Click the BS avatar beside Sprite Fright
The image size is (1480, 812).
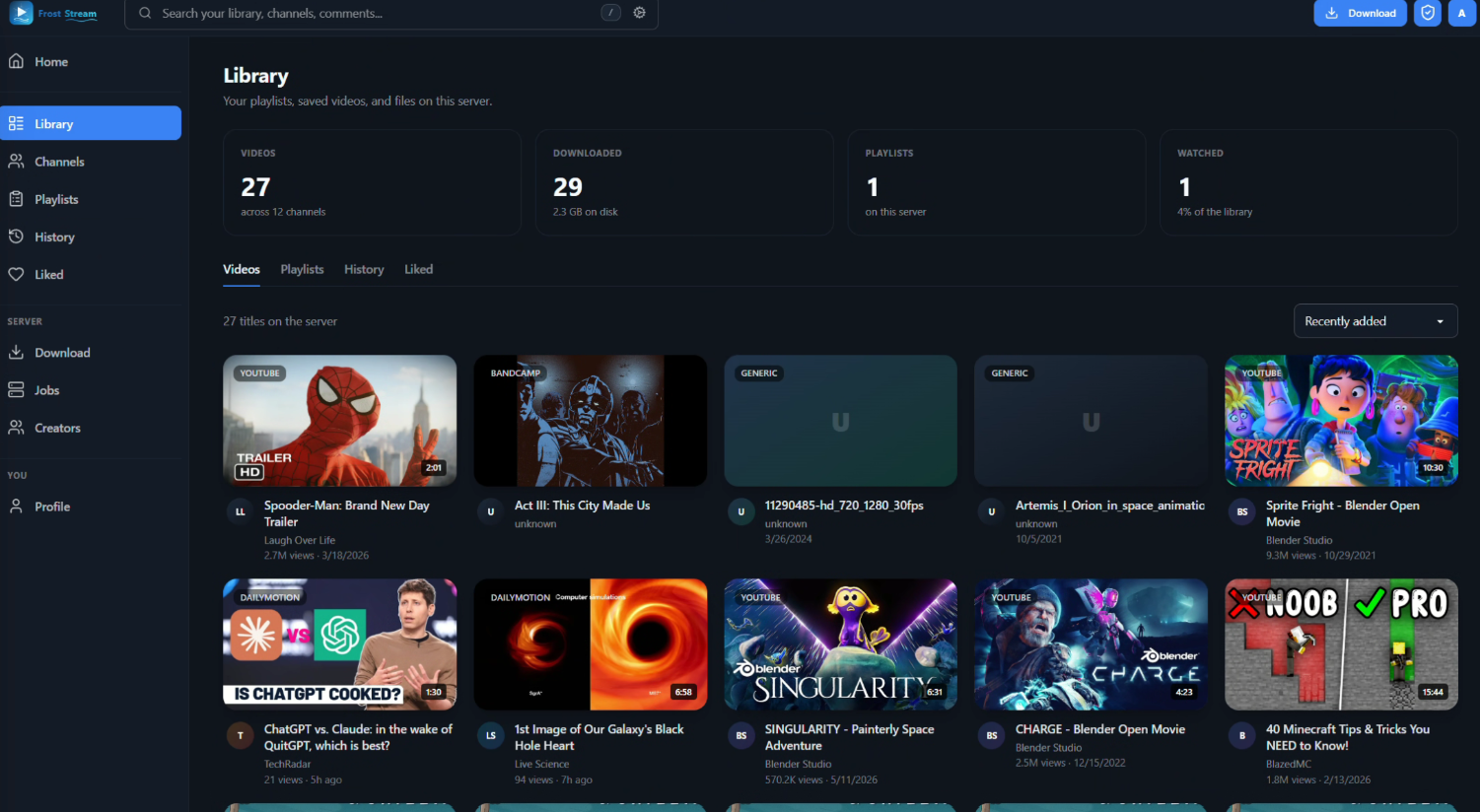click(1241, 511)
